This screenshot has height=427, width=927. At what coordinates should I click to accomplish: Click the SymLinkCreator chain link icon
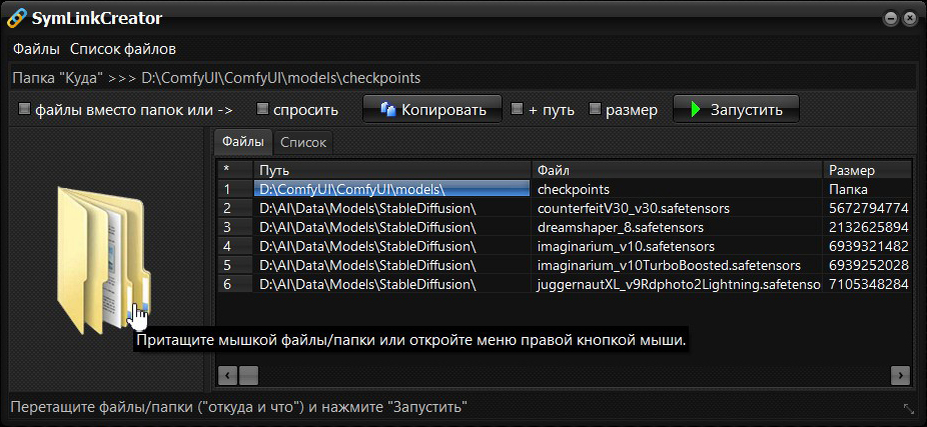(x=16, y=18)
